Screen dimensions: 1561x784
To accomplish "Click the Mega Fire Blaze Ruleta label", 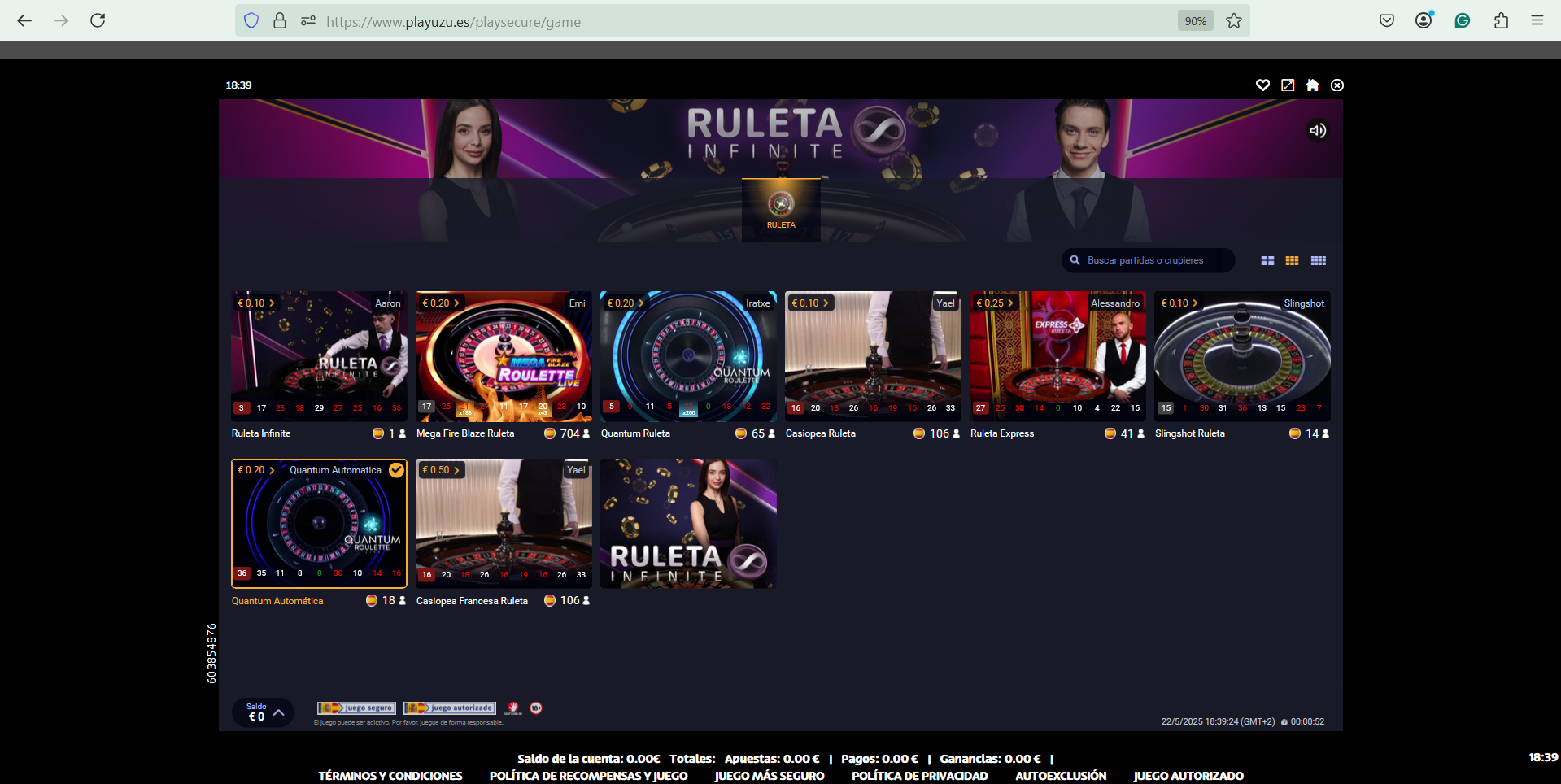I will click(x=465, y=433).
